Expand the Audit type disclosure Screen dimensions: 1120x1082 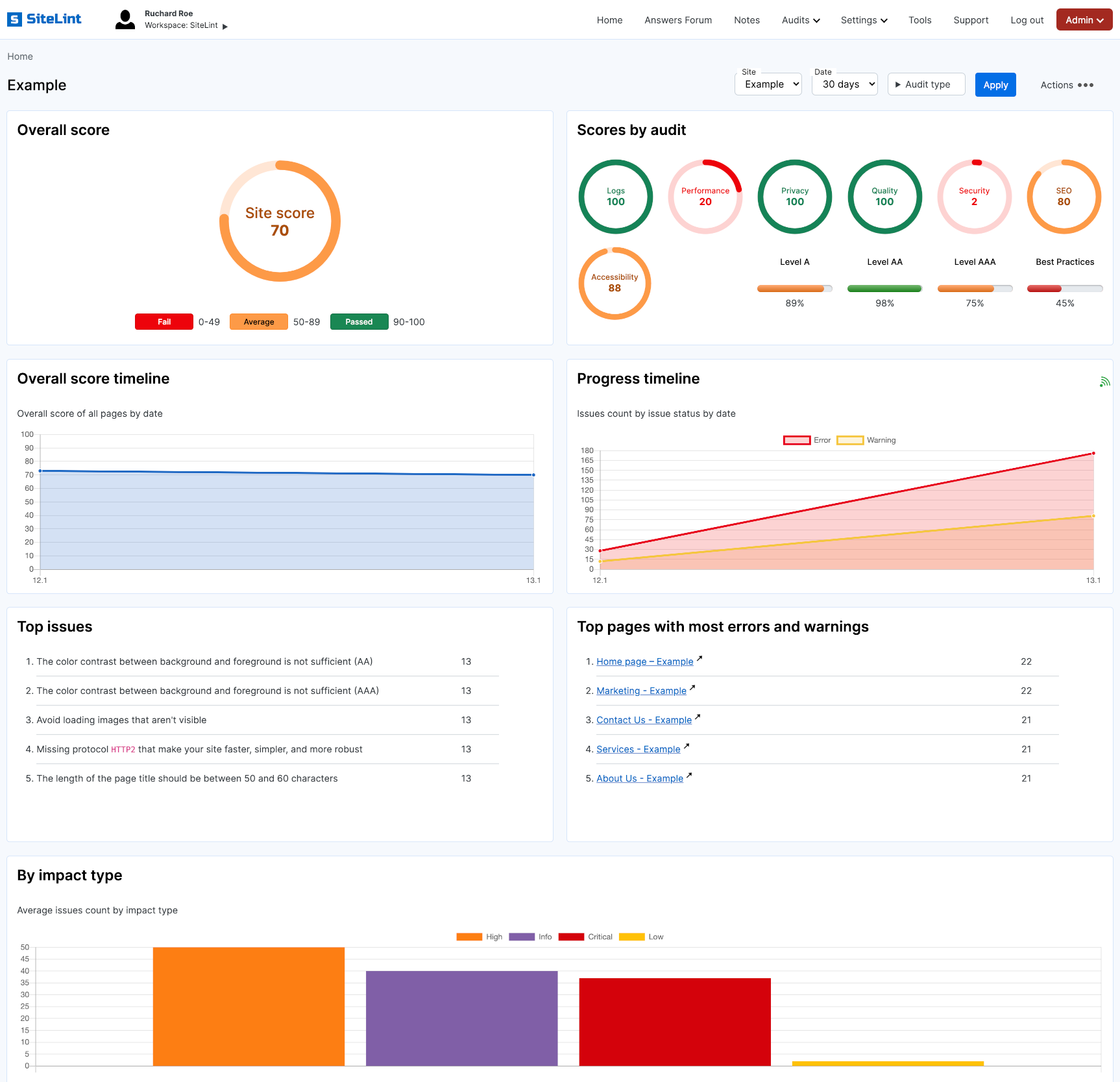pos(926,84)
